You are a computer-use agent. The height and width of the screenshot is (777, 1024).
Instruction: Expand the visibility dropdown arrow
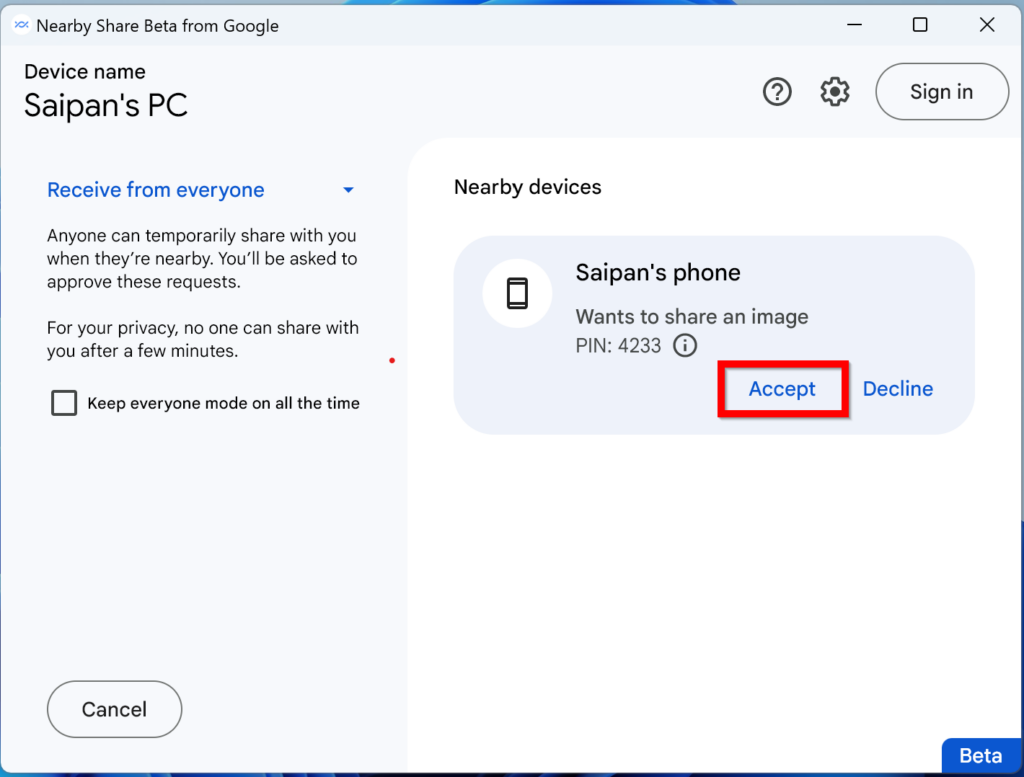[348, 190]
